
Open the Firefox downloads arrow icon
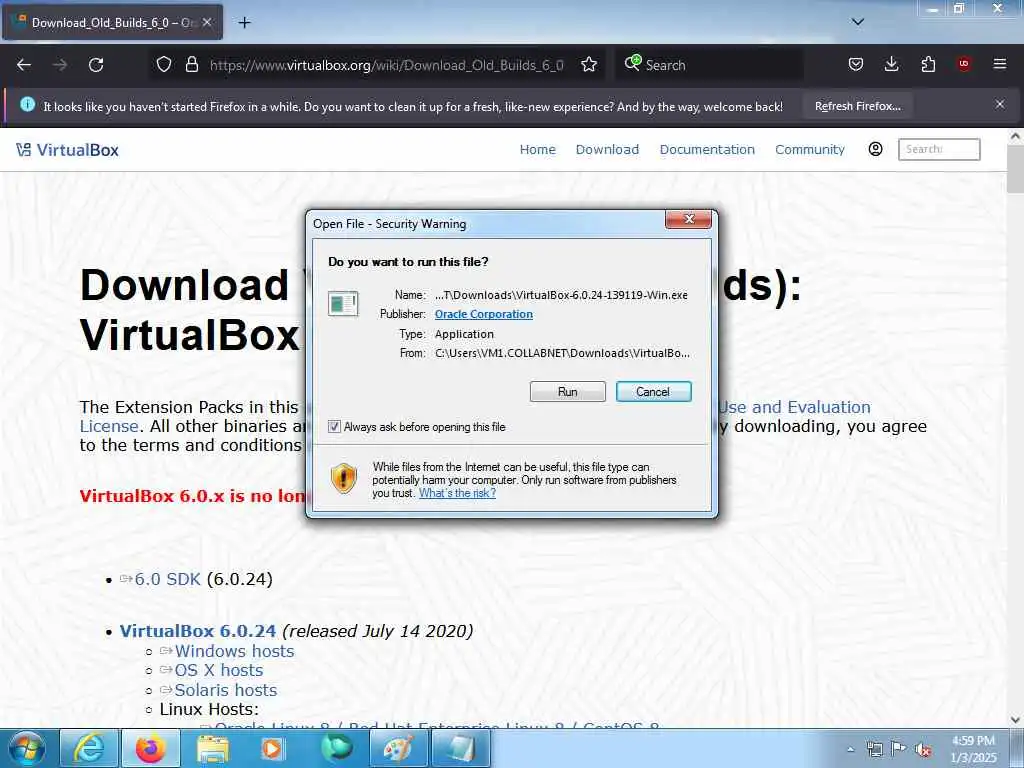(891, 64)
